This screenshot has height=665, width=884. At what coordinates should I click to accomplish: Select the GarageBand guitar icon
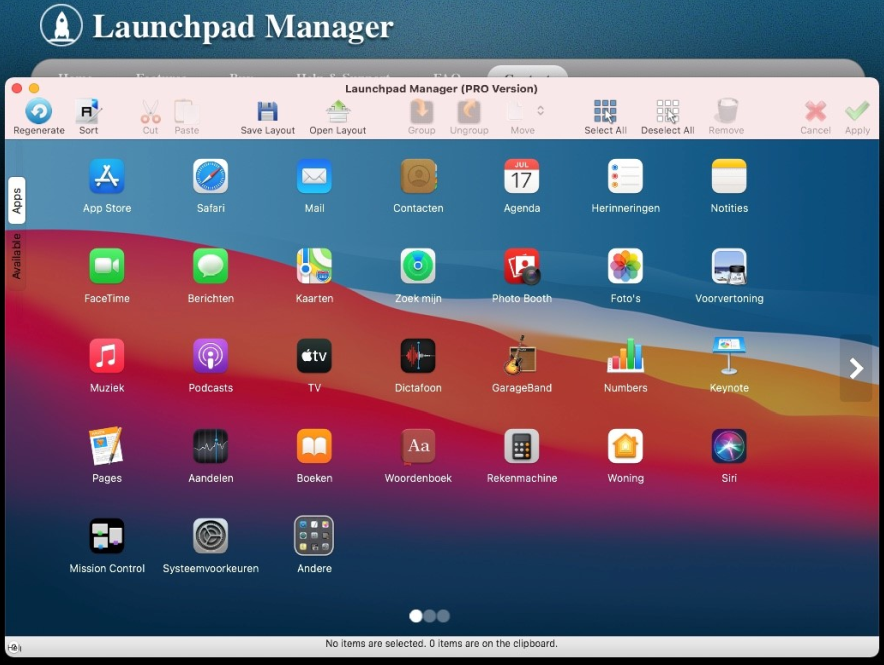520,355
